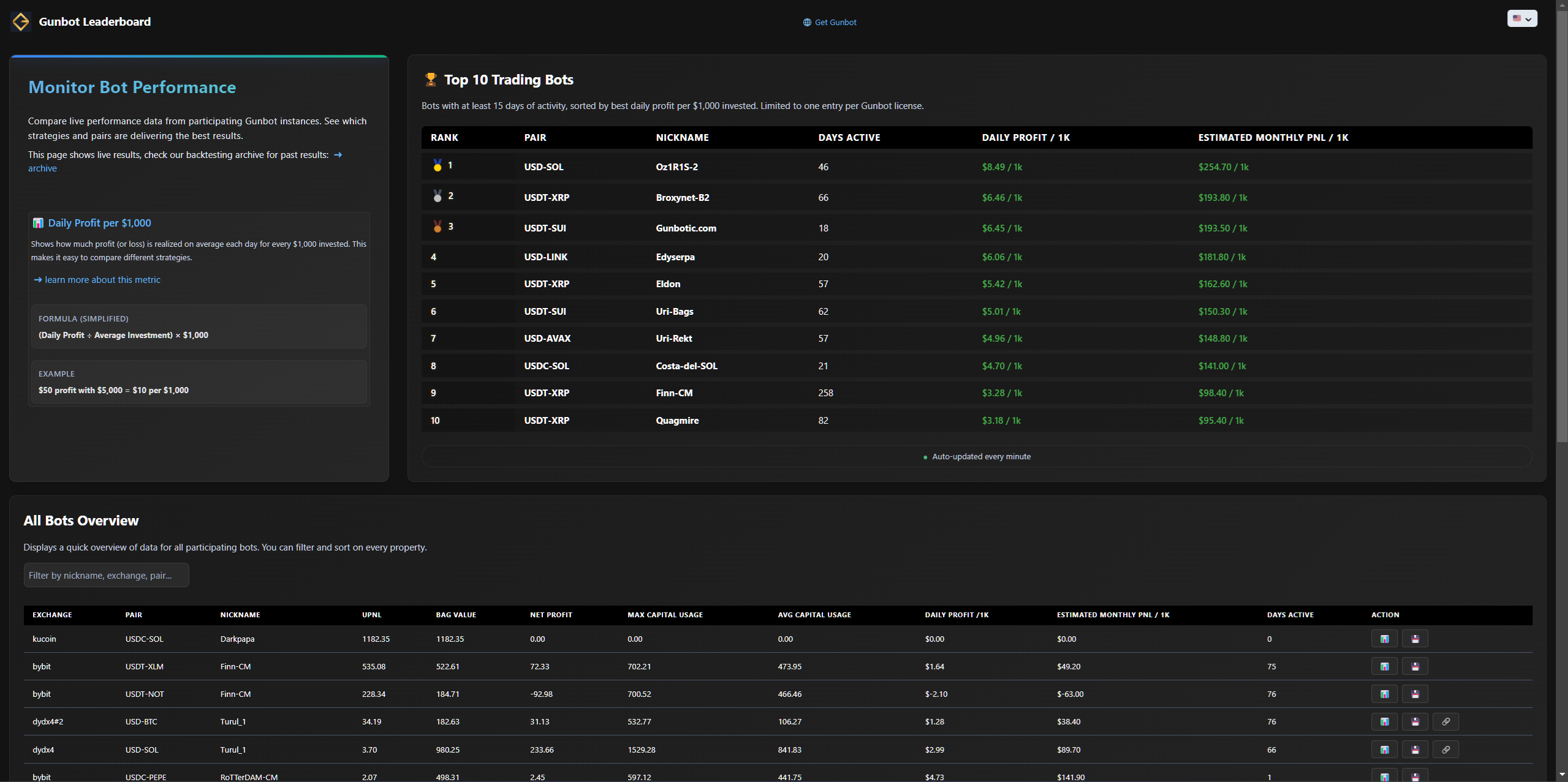Sort All Bots table by Nickname header
Image resolution: width=1568 pixels, height=782 pixels.
click(240, 615)
